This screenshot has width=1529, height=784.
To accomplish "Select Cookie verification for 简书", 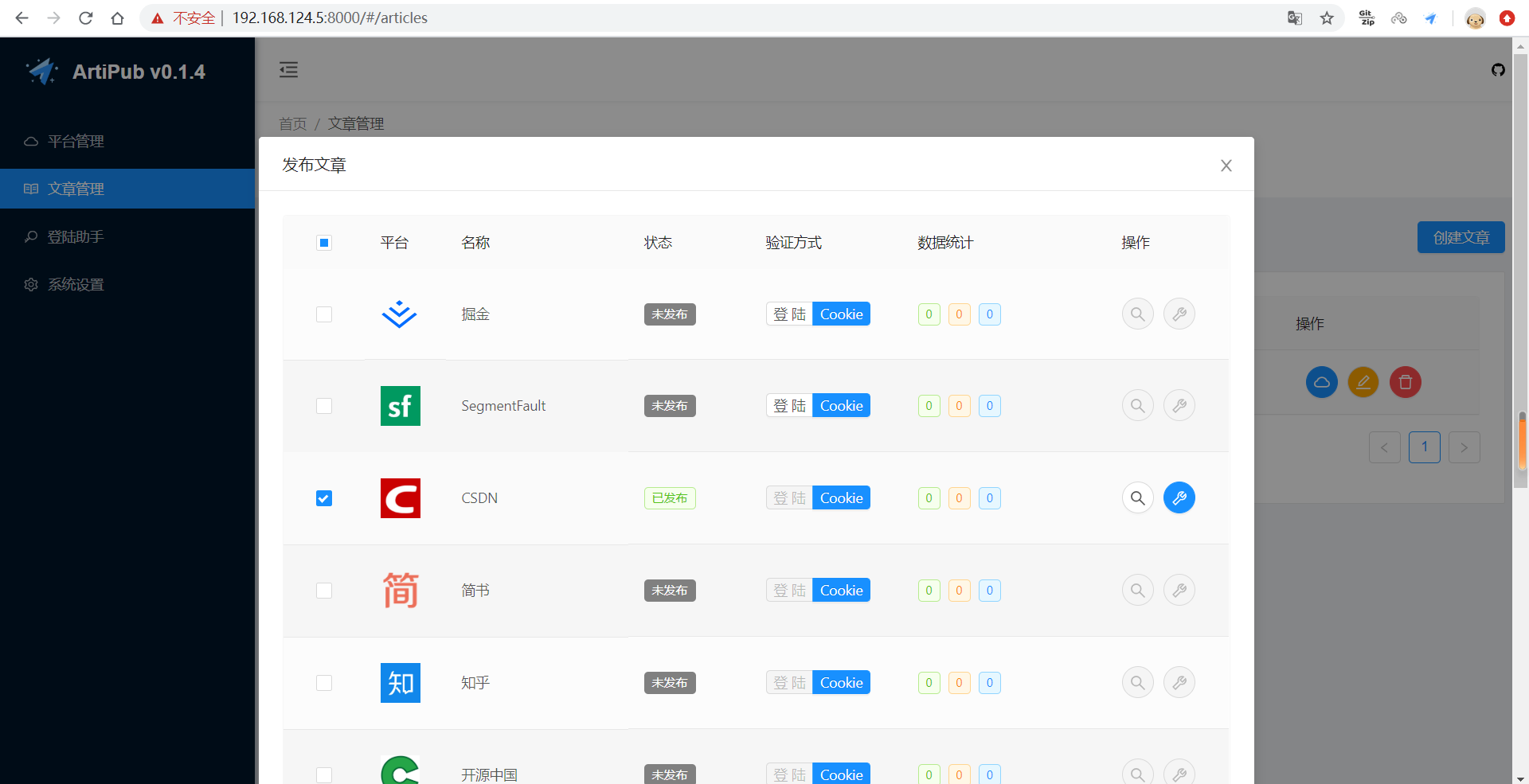I will coord(842,591).
